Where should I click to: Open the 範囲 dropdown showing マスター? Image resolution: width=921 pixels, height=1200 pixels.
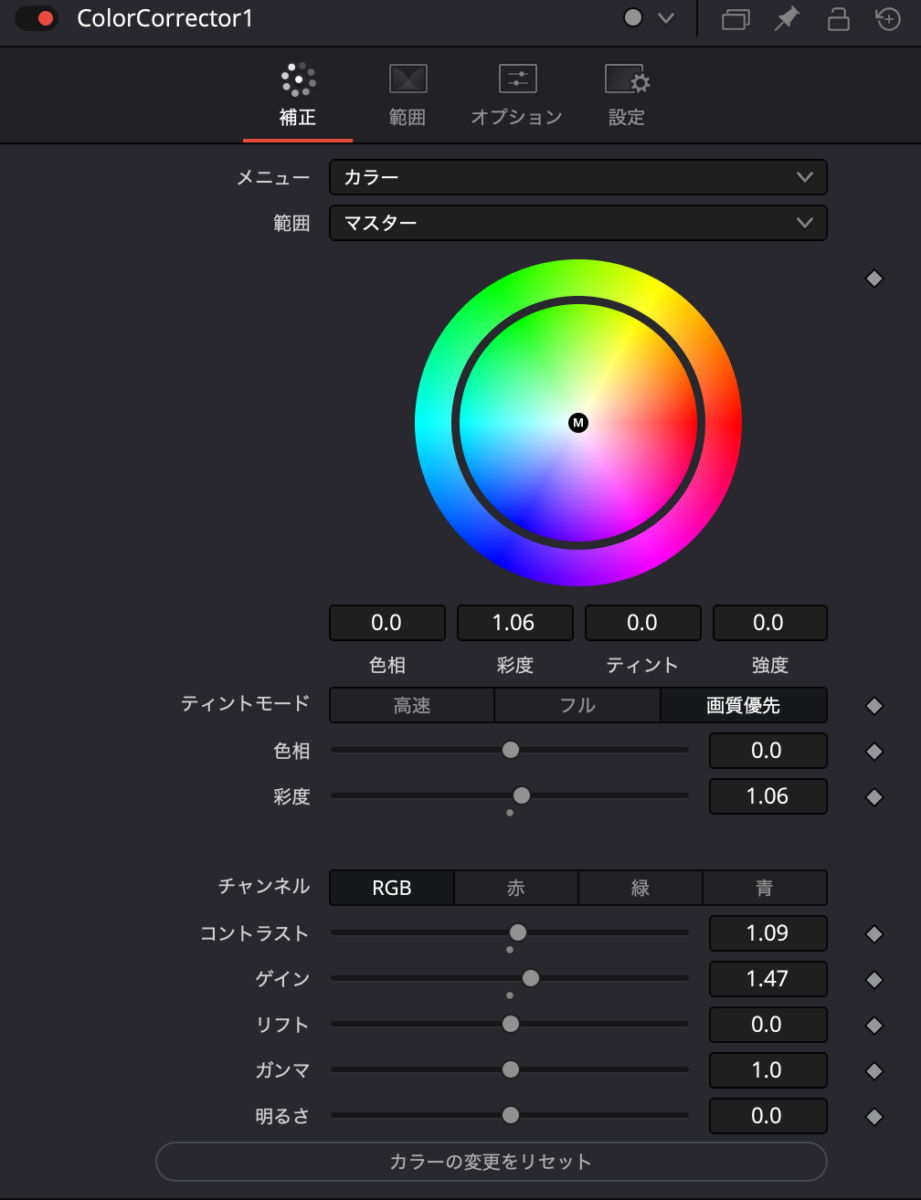click(578, 223)
